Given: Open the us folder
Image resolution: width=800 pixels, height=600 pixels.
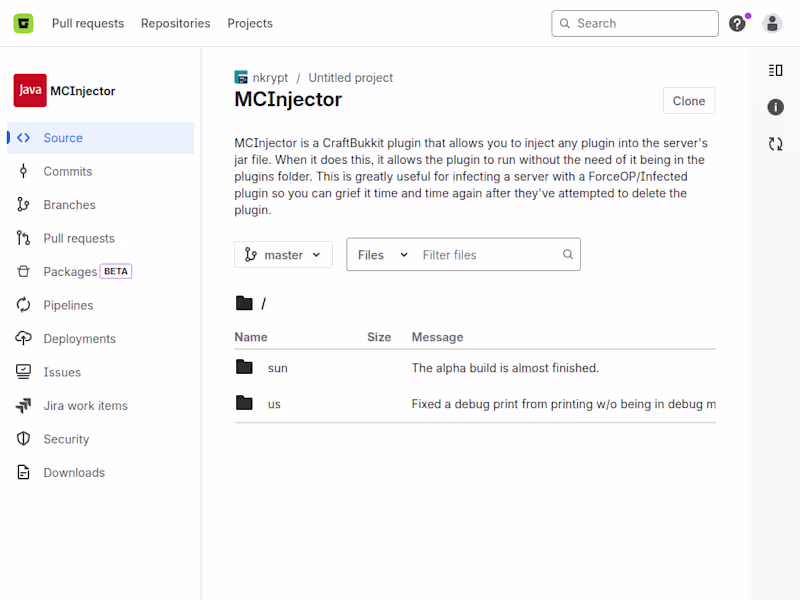Looking at the screenshot, I should click(x=274, y=404).
